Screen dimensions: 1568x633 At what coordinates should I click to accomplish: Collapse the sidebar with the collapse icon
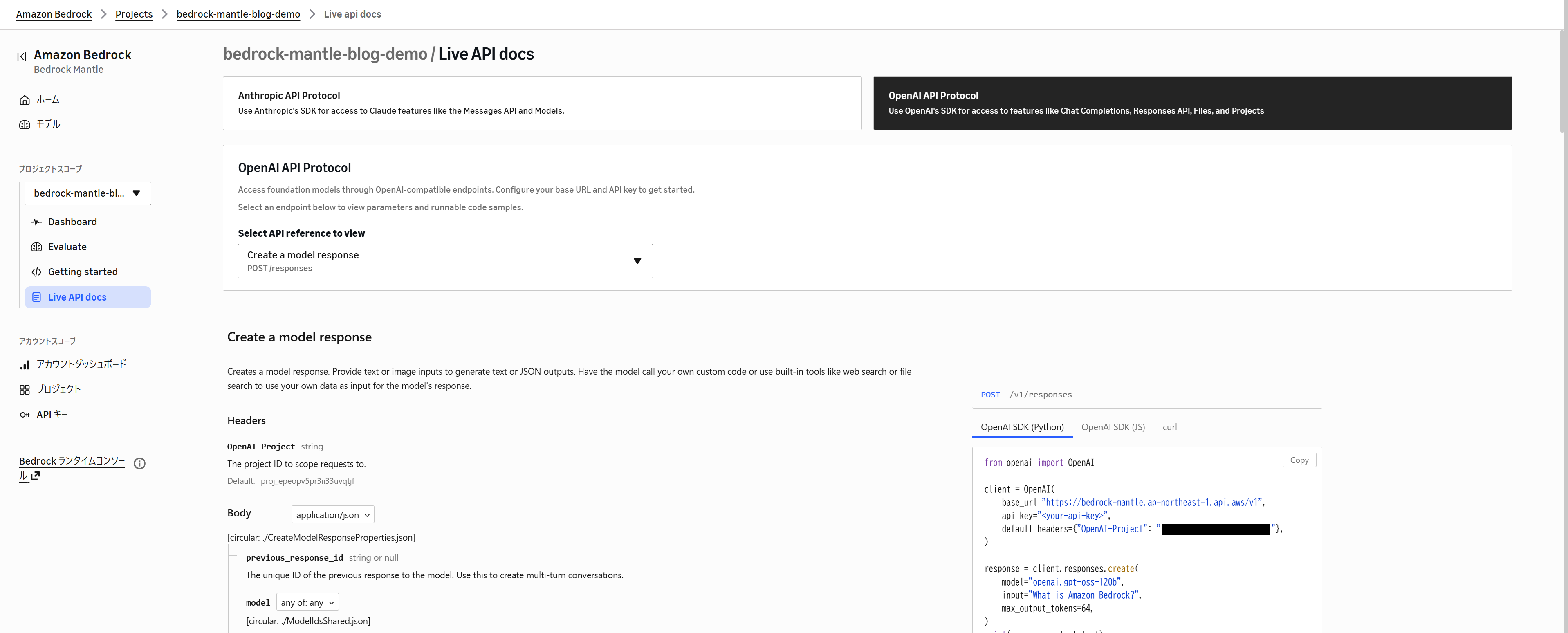(x=22, y=56)
